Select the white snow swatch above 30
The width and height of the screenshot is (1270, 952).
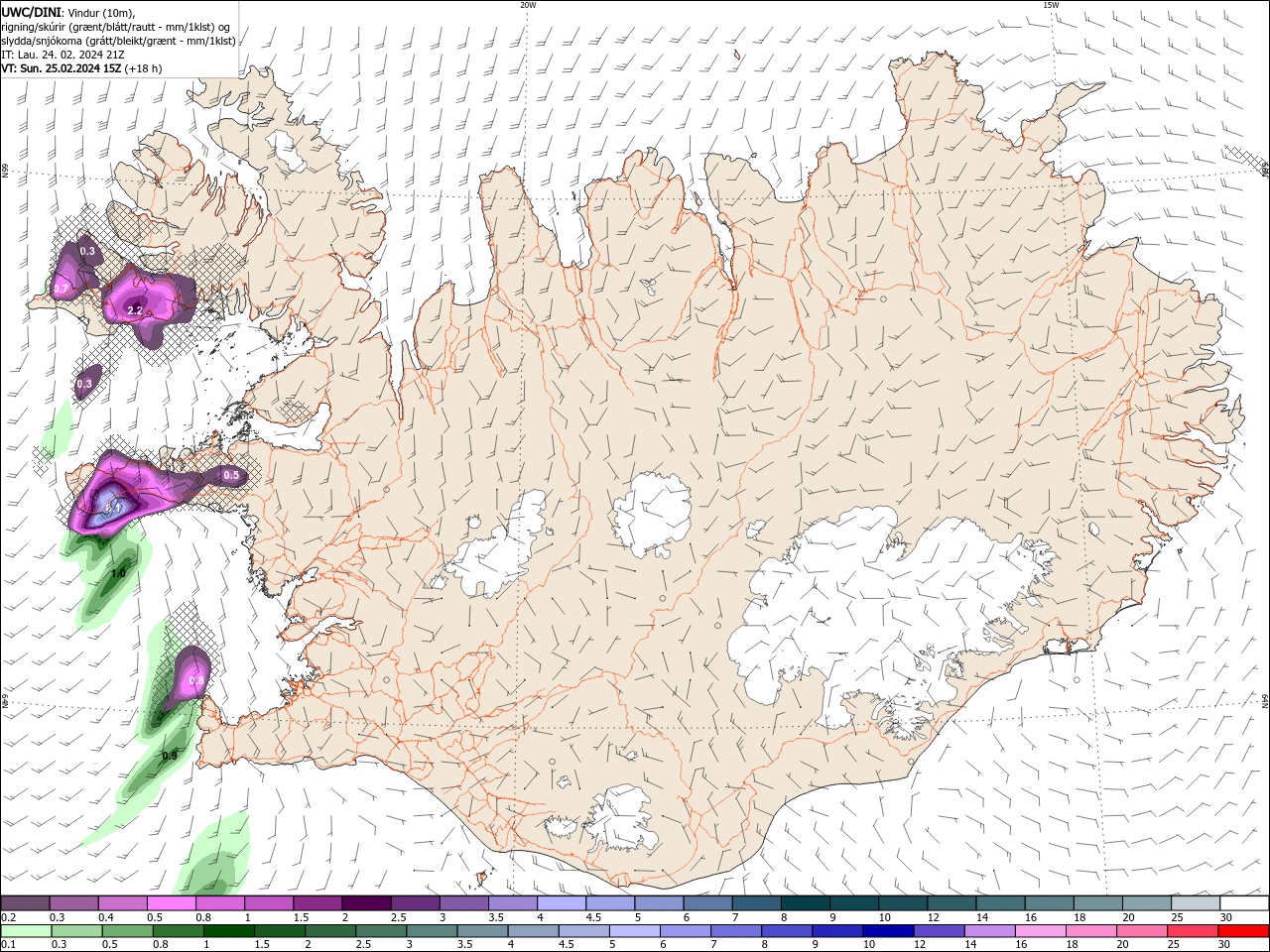pyautogui.click(x=1243, y=903)
